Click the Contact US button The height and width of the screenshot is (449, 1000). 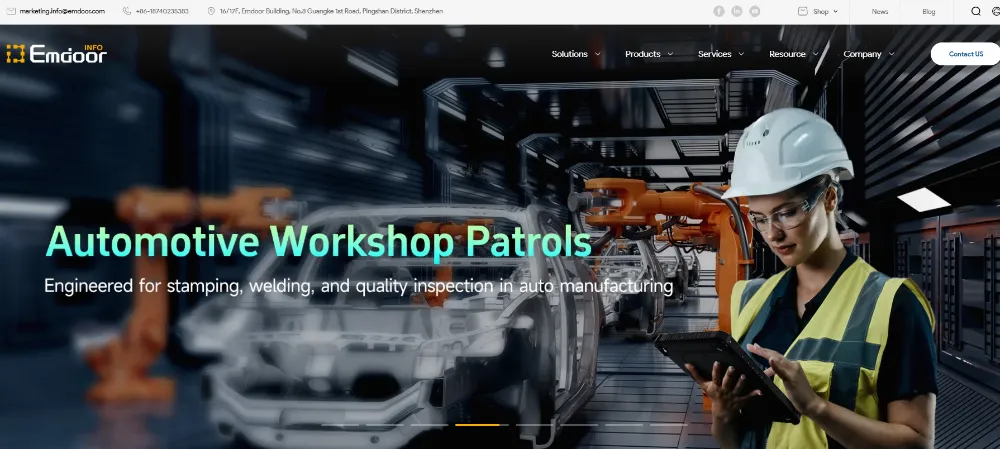click(x=965, y=54)
